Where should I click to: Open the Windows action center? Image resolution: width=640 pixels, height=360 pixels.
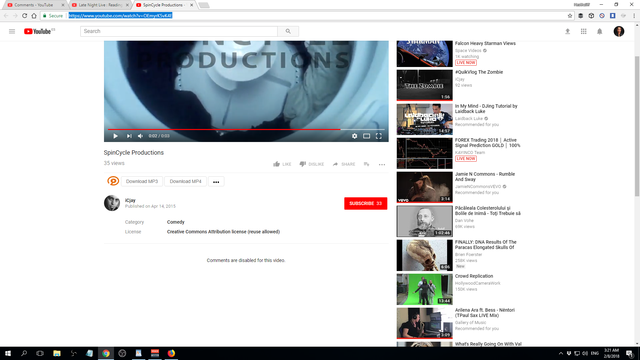630,353
